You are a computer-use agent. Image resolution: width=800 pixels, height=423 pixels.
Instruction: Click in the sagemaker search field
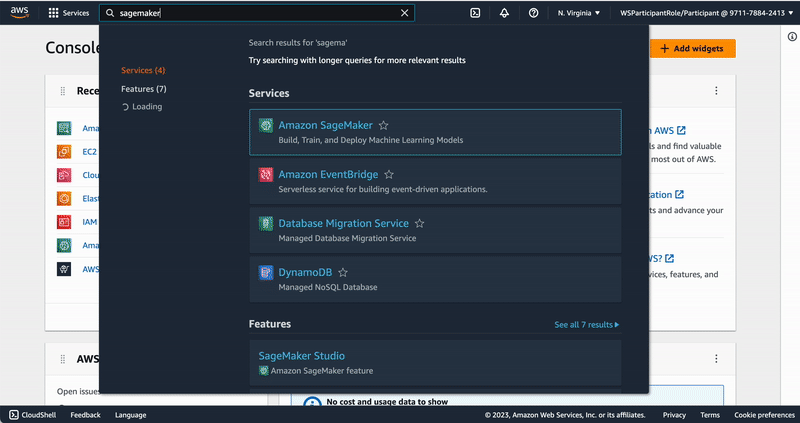257,13
